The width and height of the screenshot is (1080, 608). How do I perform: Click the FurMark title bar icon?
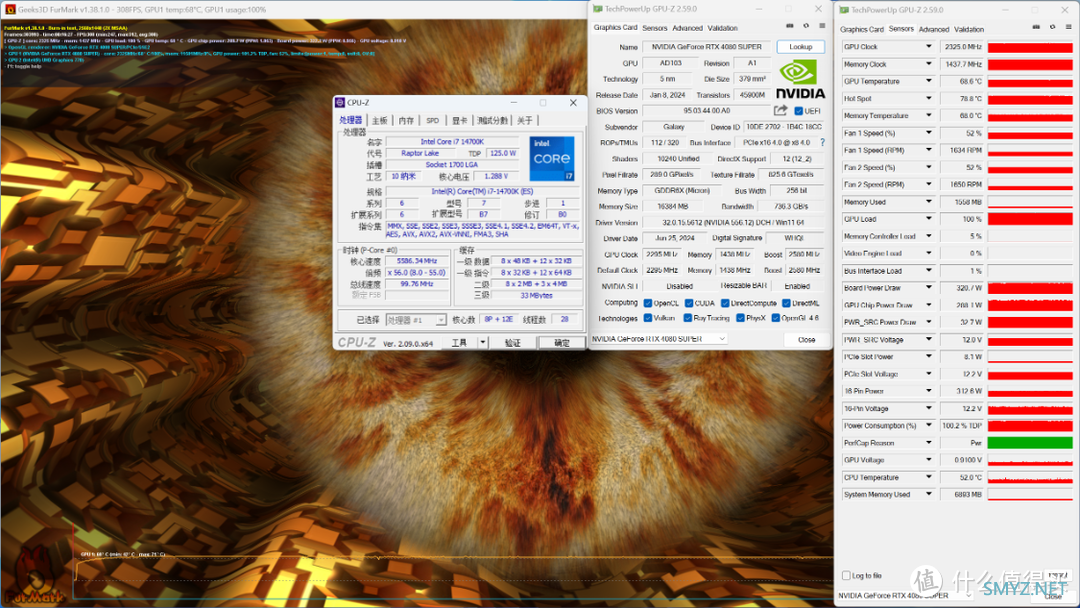click(x=10, y=10)
